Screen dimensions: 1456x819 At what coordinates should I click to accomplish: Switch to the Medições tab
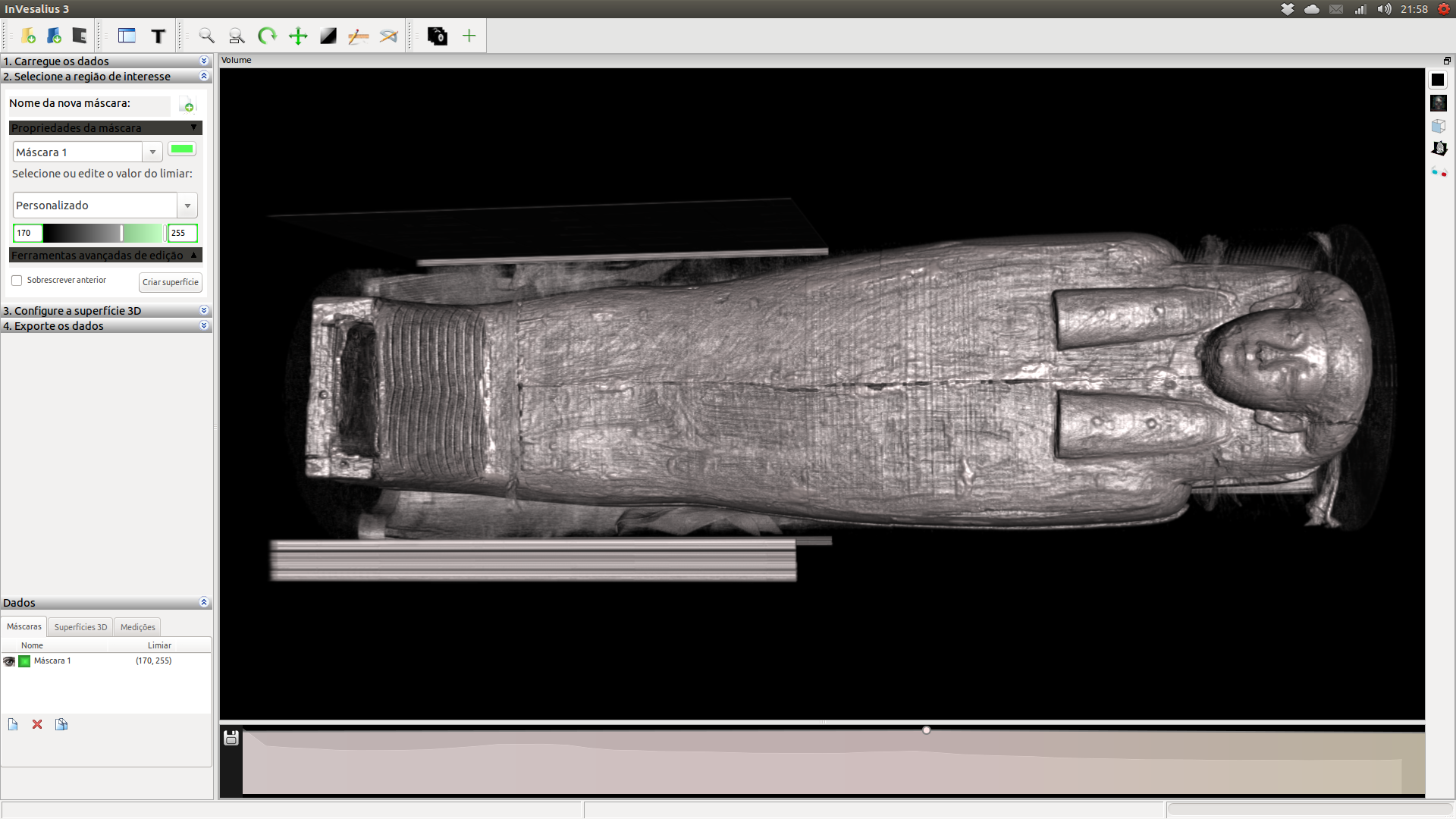pyautogui.click(x=137, y=627)
